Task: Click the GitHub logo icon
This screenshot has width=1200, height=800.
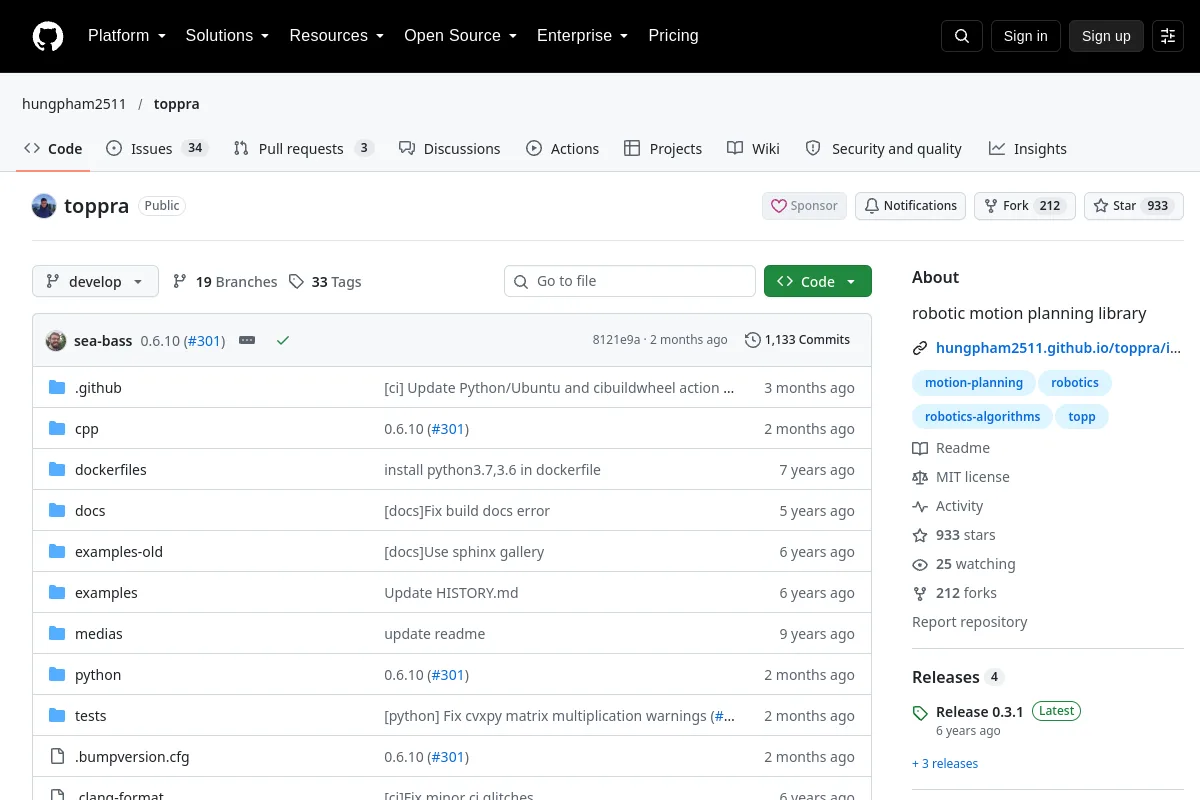Action: pyautogui.click(x=48, y=36)
